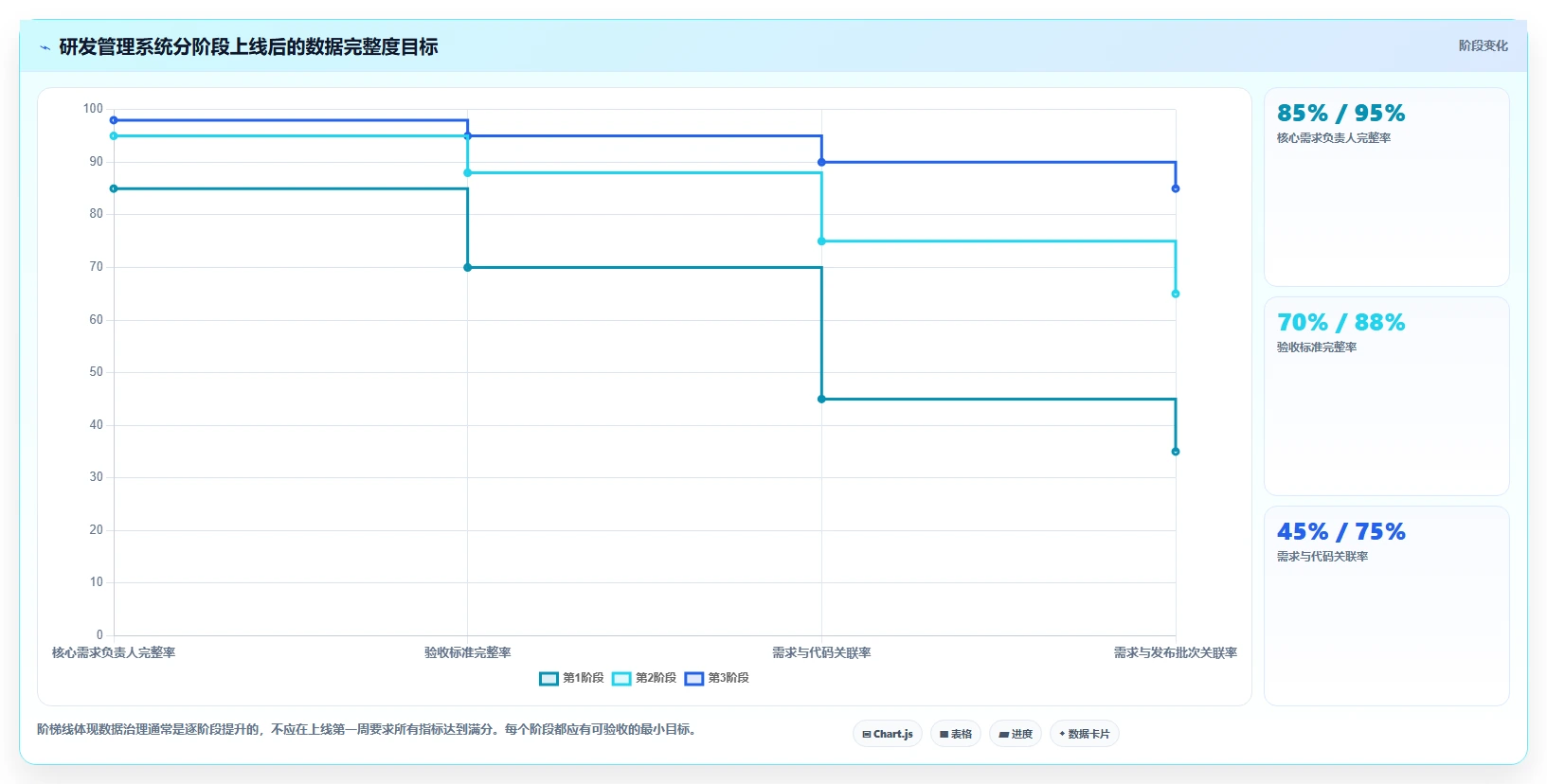Click the 阶段变化 label in header
1547x784 pixels.
click(x=1483, y=45)
